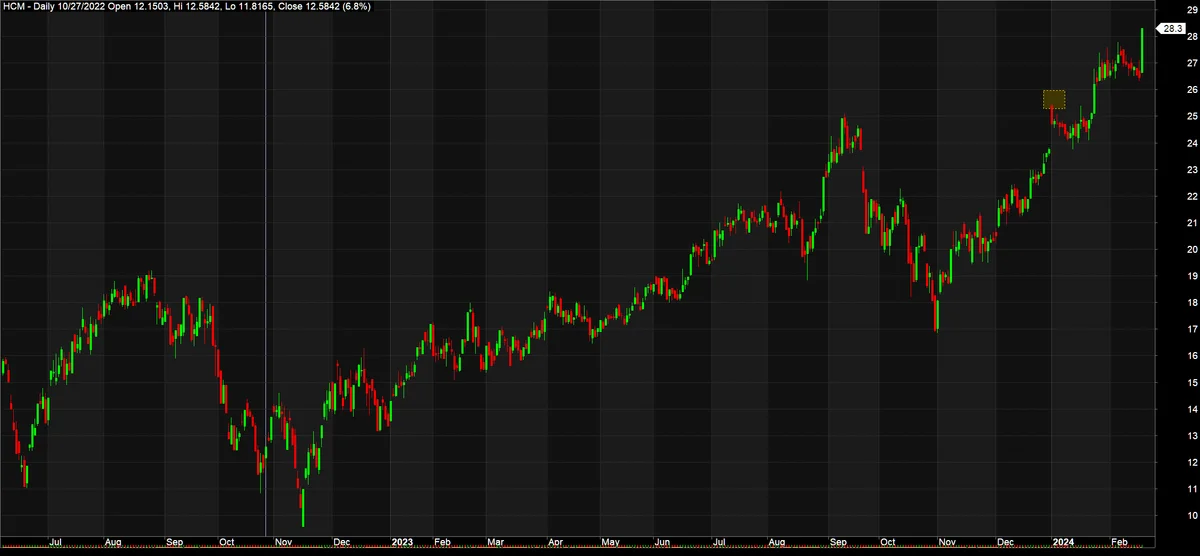This screenshot has height=556, width=1200.
Task: Click price axis label 29
Action: (1191, 10)
